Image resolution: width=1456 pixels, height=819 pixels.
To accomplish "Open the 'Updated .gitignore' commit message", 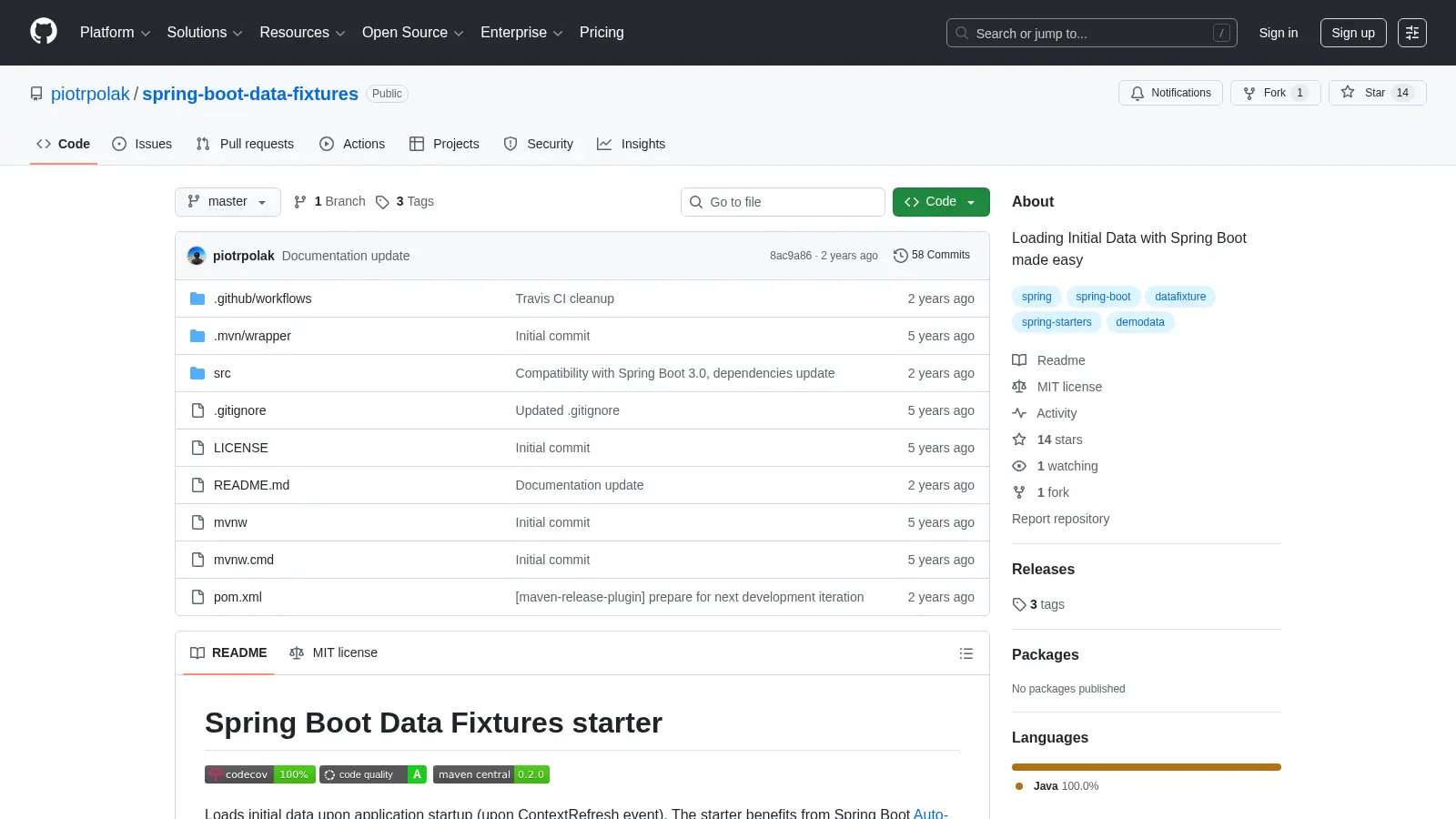I will click(567, 410).
